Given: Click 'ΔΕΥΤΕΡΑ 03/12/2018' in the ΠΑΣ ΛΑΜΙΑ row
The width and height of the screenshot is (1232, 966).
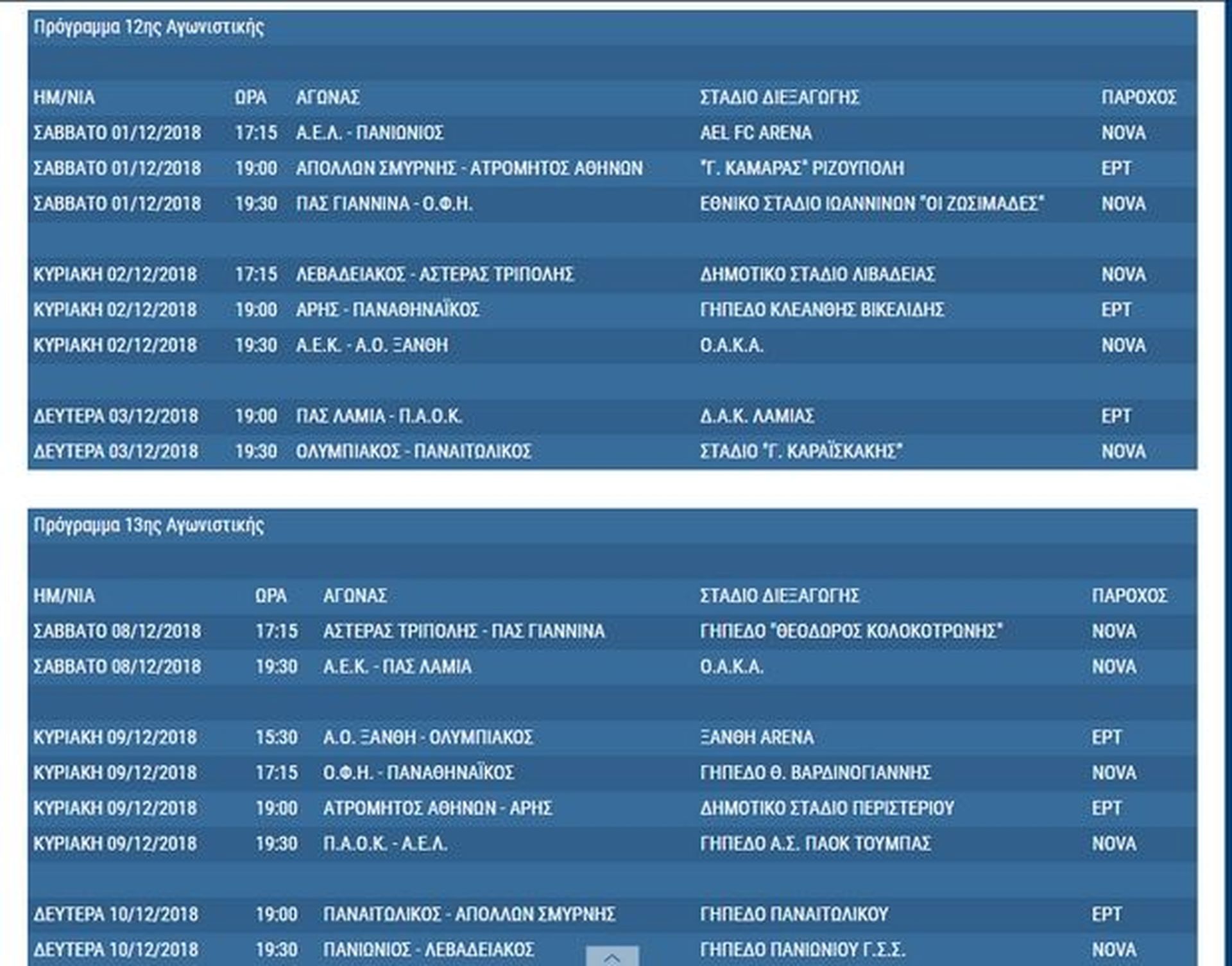Looking at the screenshot, I should 116,417.
